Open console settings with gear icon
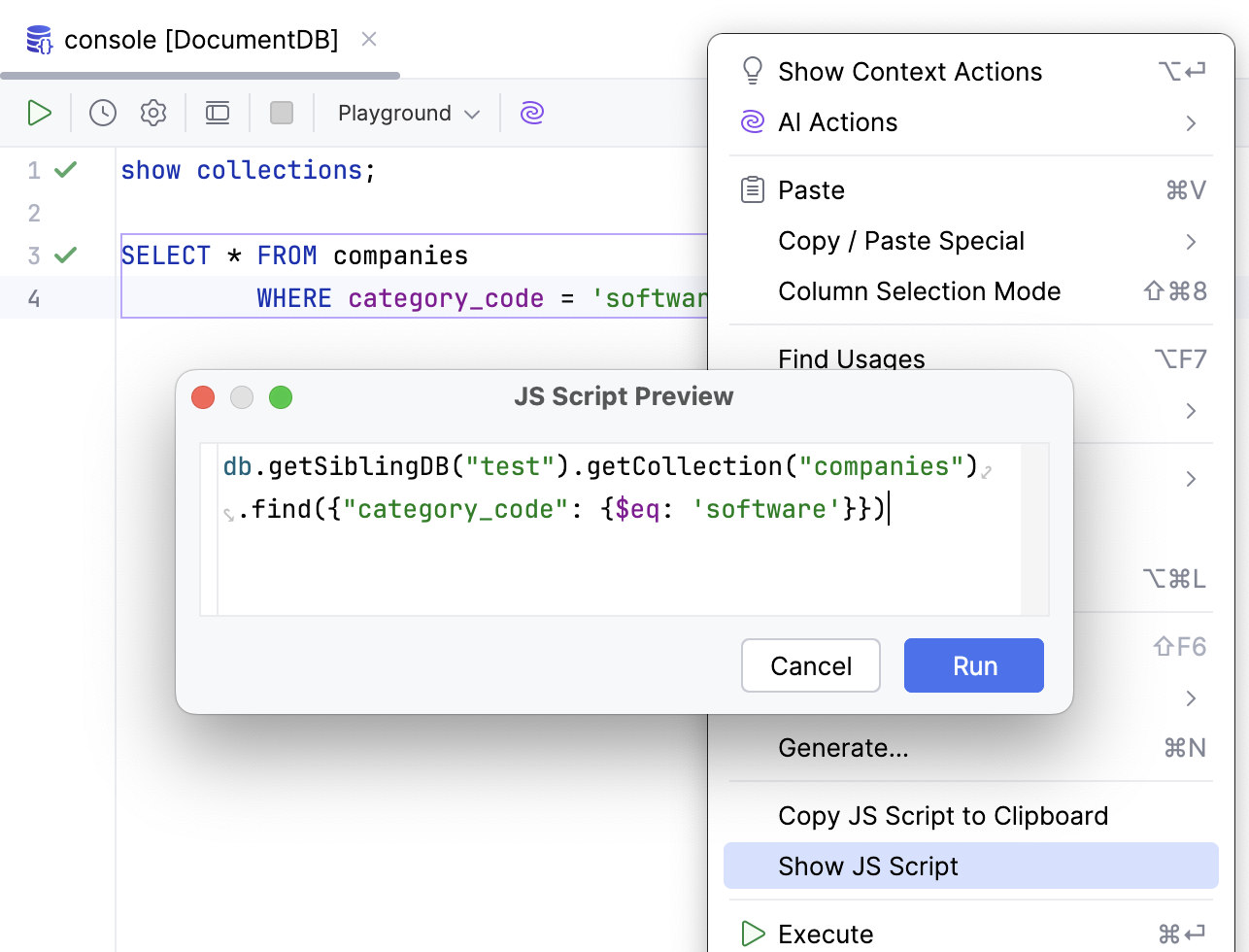 tap(152, 113)
